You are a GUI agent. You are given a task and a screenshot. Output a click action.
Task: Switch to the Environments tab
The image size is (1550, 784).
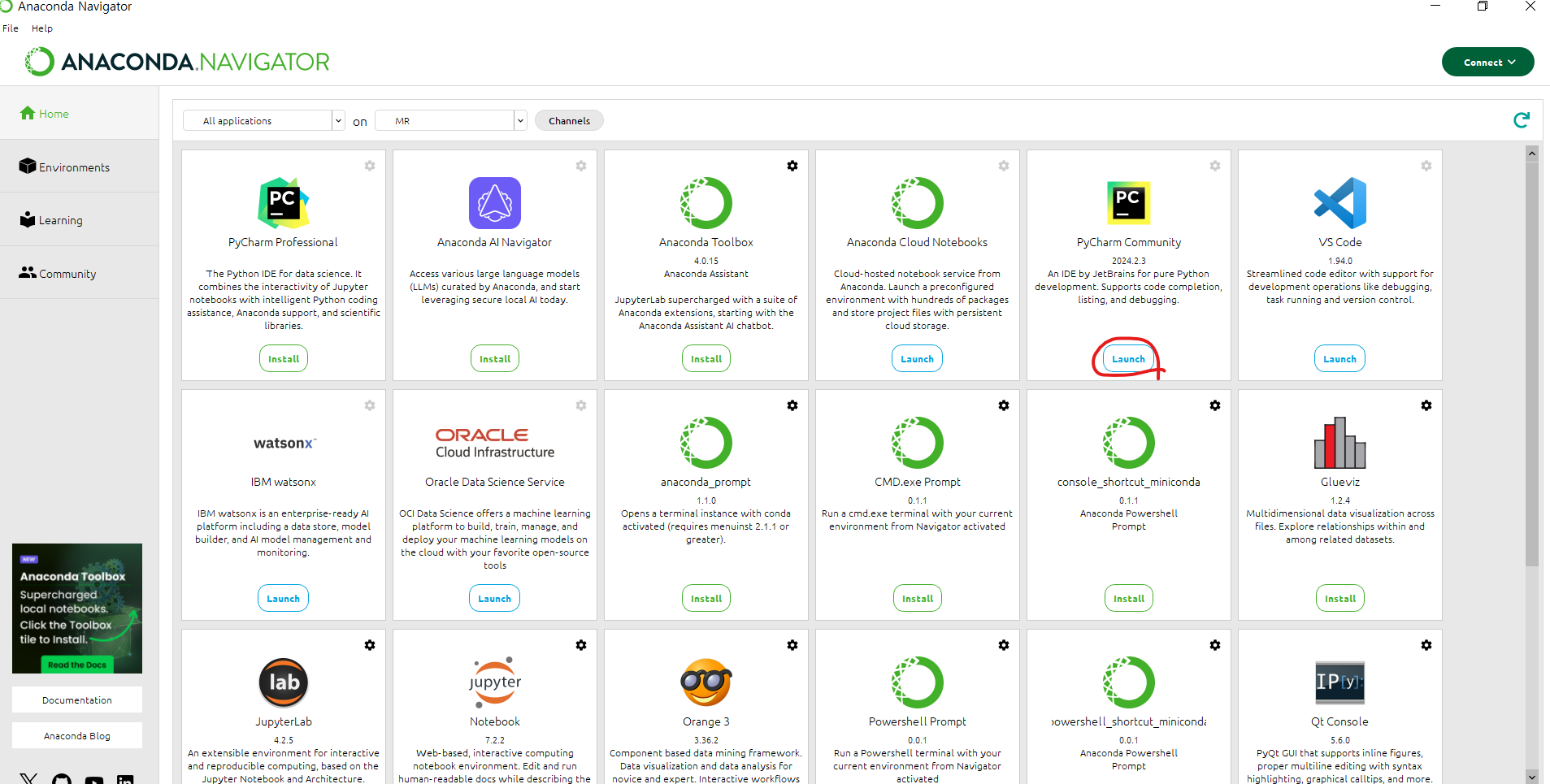(x=79, y=167)
